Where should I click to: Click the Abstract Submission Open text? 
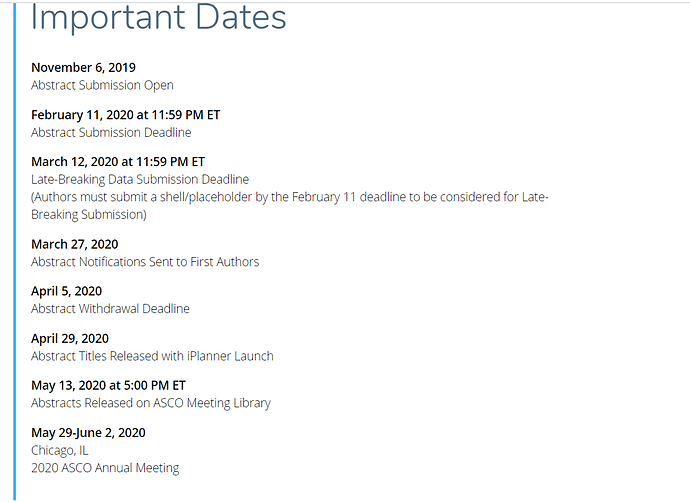102,85
